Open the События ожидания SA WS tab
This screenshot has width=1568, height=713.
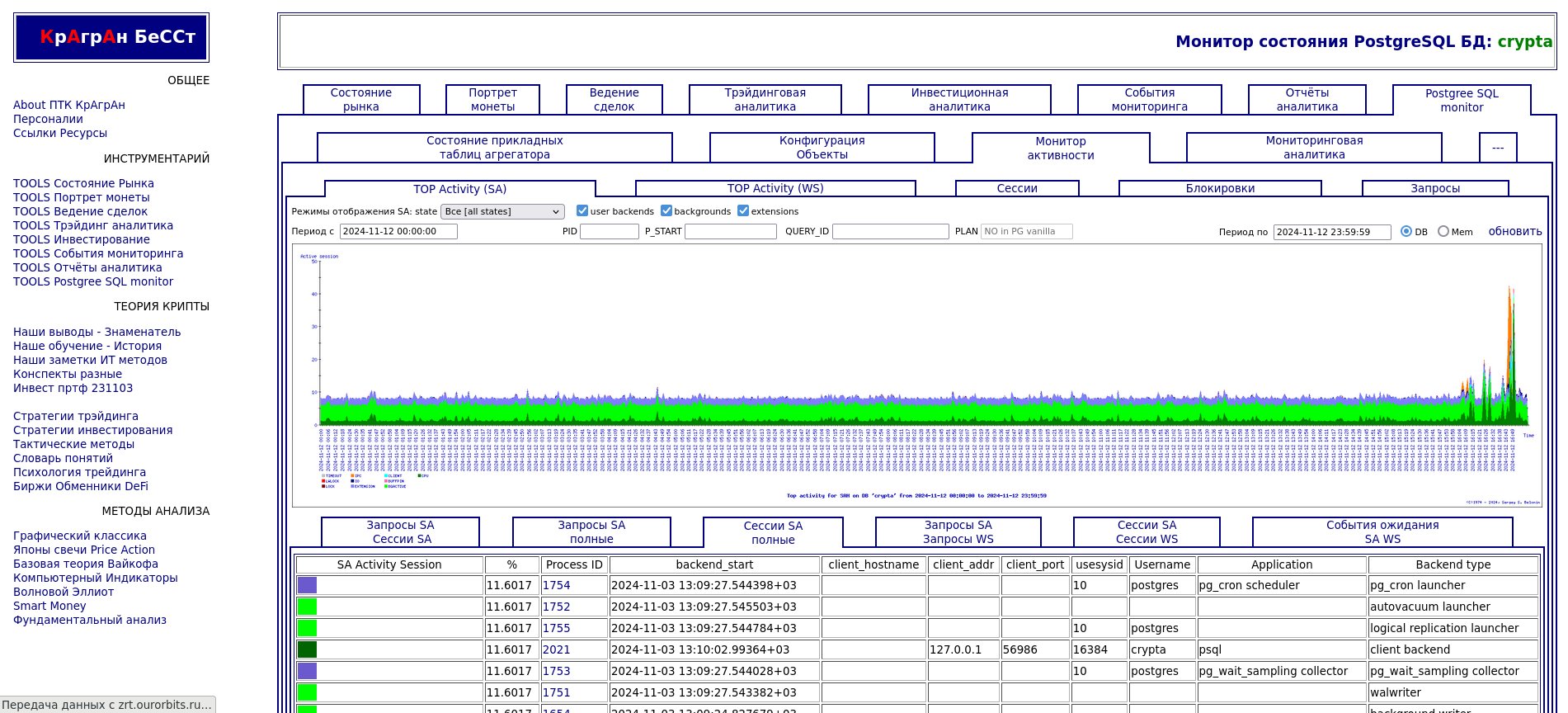point(1382,531)
